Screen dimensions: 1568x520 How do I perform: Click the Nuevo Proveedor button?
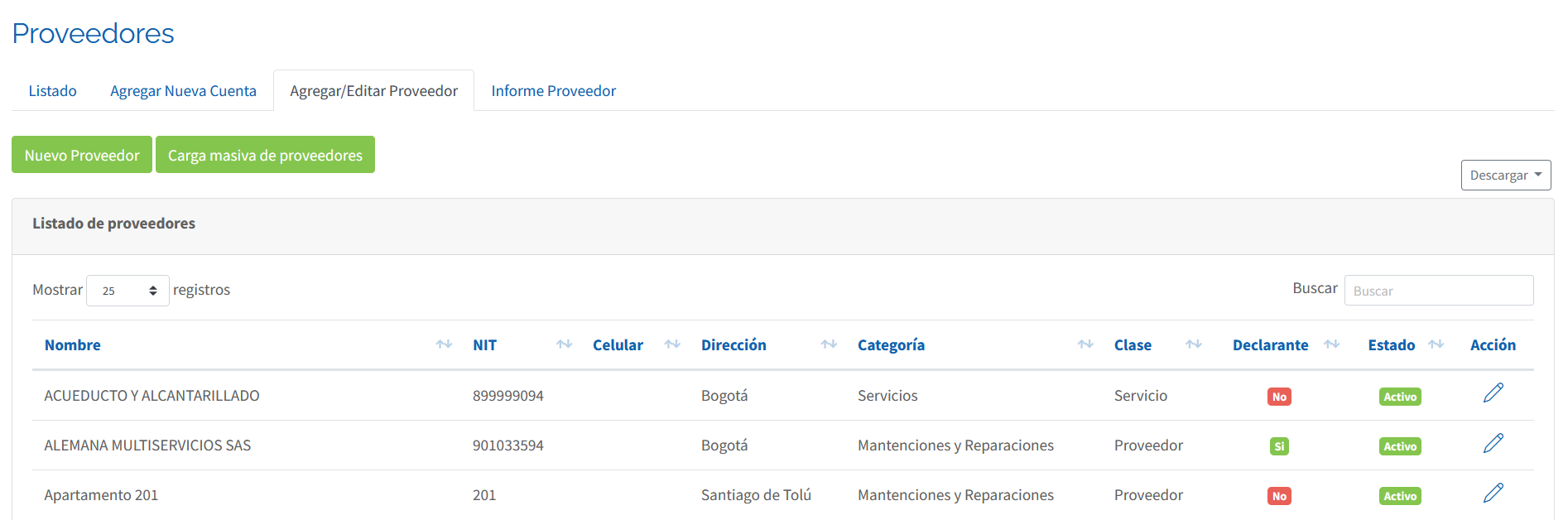82,155
